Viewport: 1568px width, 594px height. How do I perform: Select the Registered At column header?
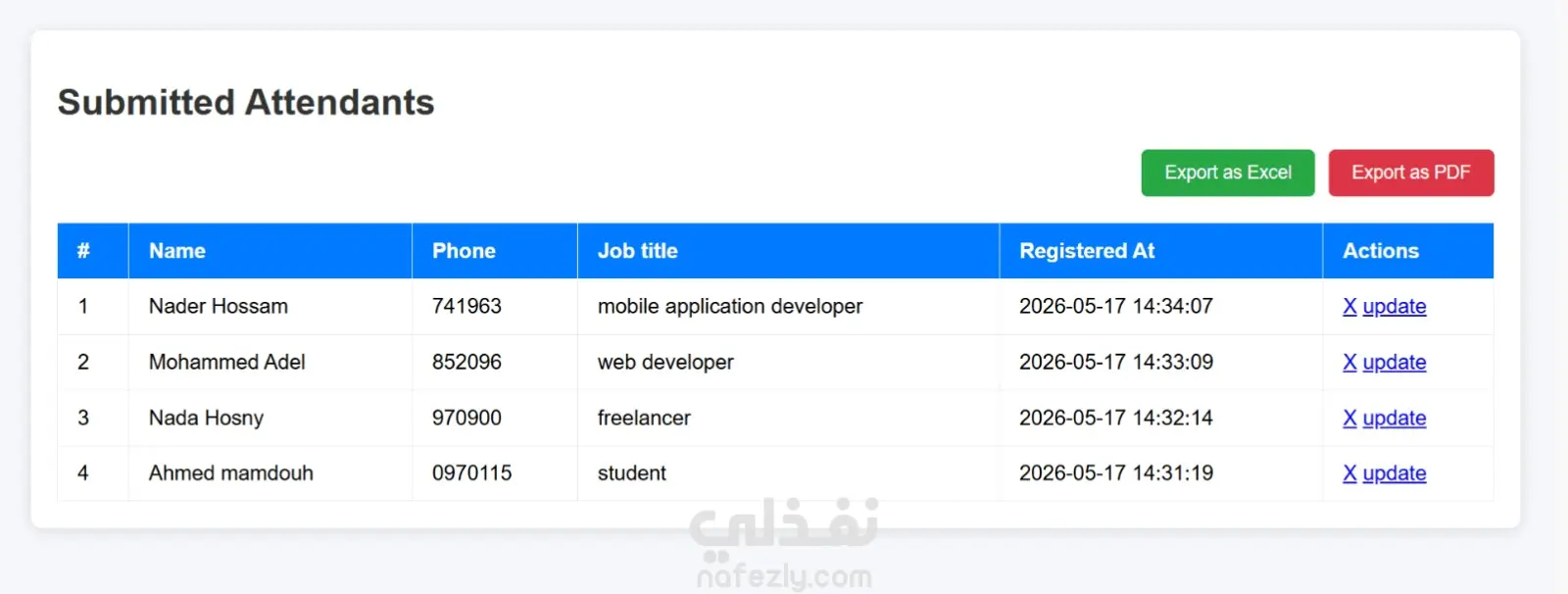(1161, 251)
